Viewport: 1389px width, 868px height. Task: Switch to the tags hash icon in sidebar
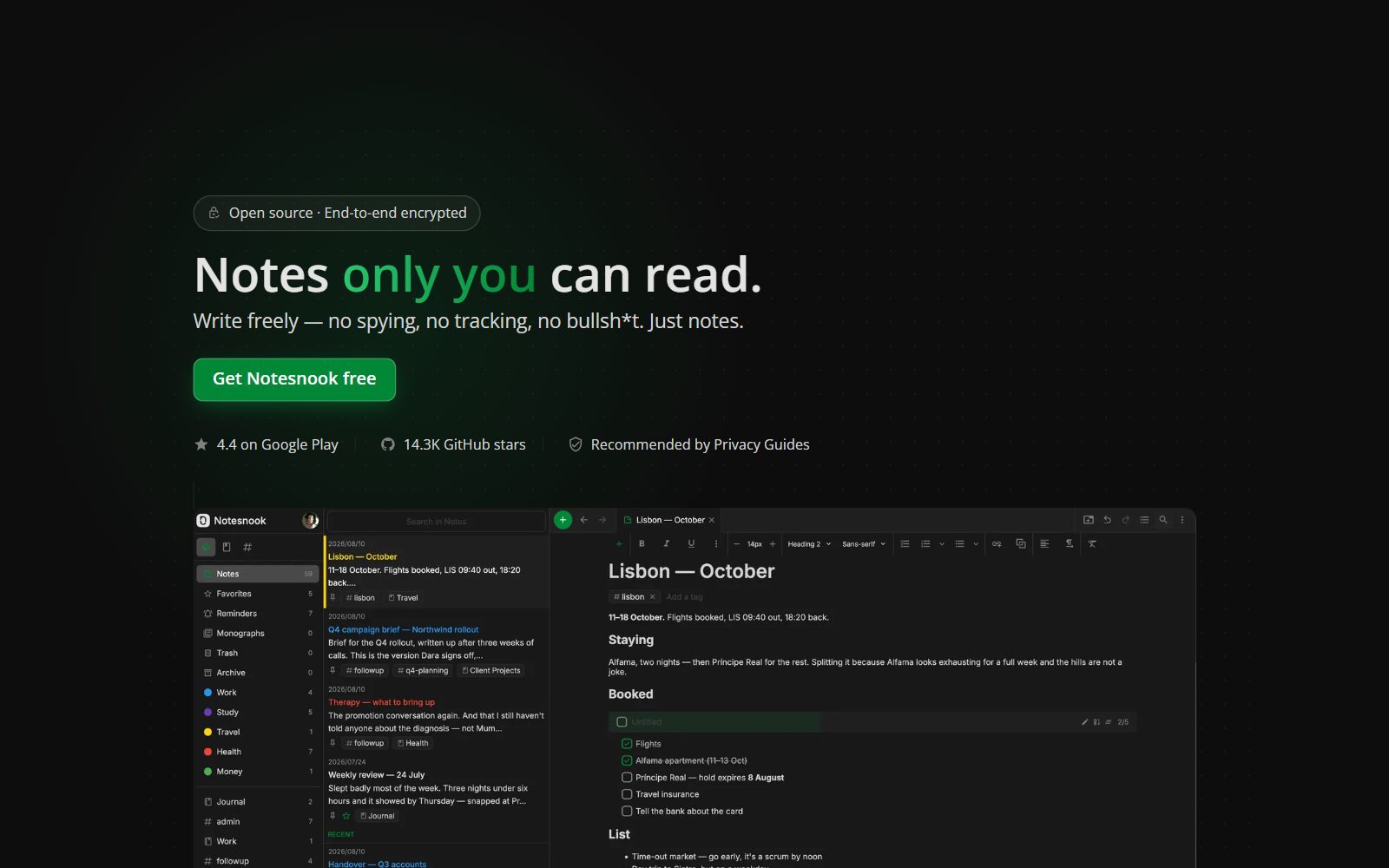[247, 547]
